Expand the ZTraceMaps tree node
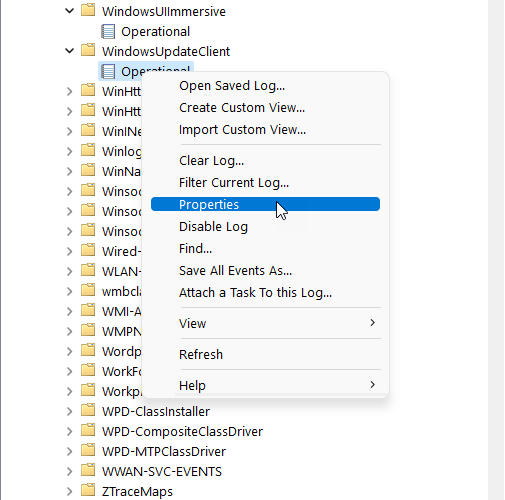Viewport: 505px width, 500px height. pos(69,491)
